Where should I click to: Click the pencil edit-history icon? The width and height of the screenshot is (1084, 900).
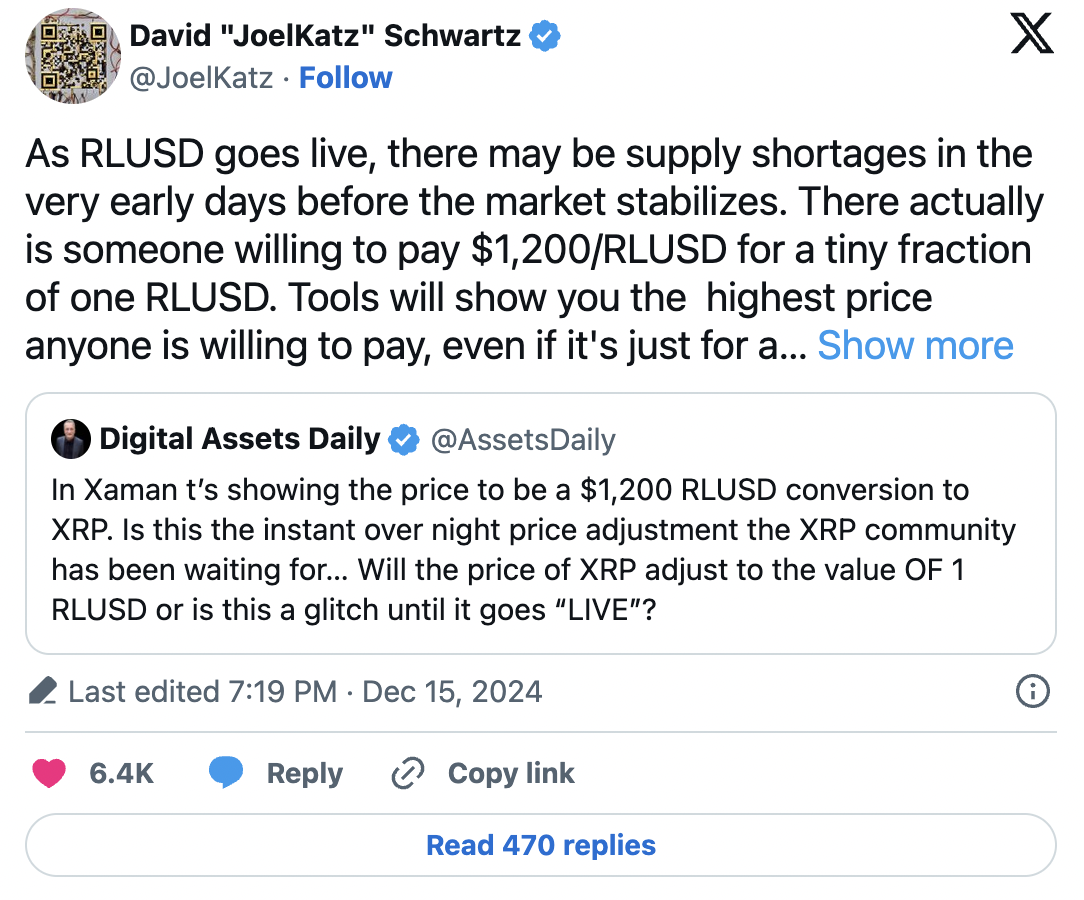pos(42,691)
